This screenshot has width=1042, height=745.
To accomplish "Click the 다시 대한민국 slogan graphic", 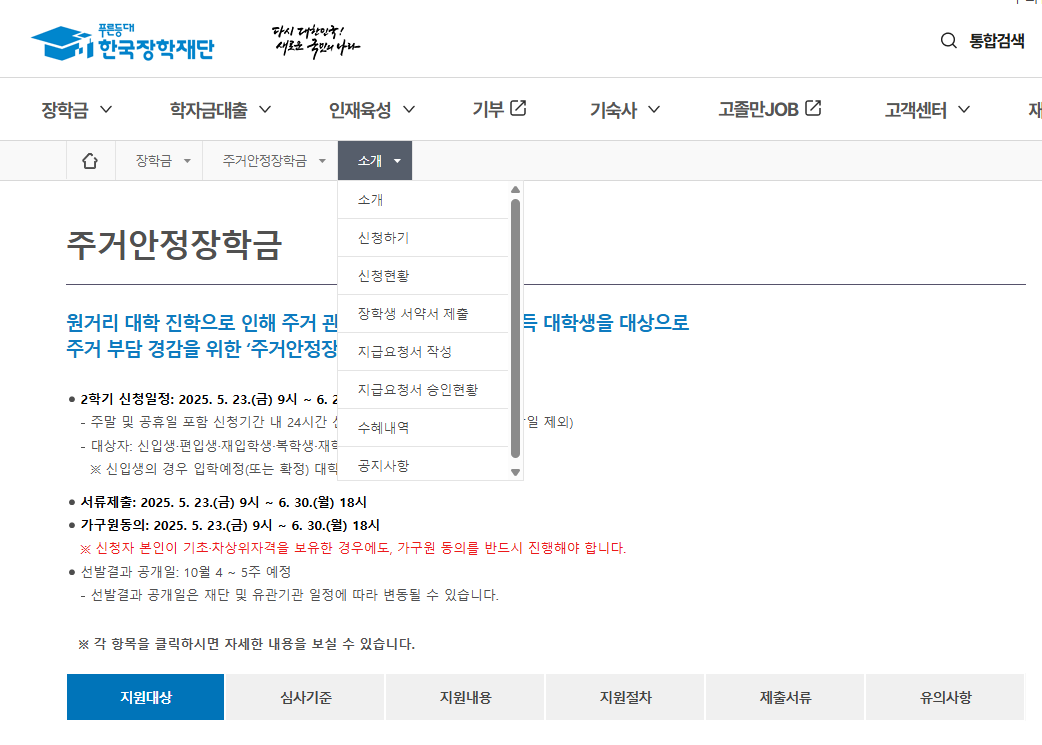I will [315, 40].
